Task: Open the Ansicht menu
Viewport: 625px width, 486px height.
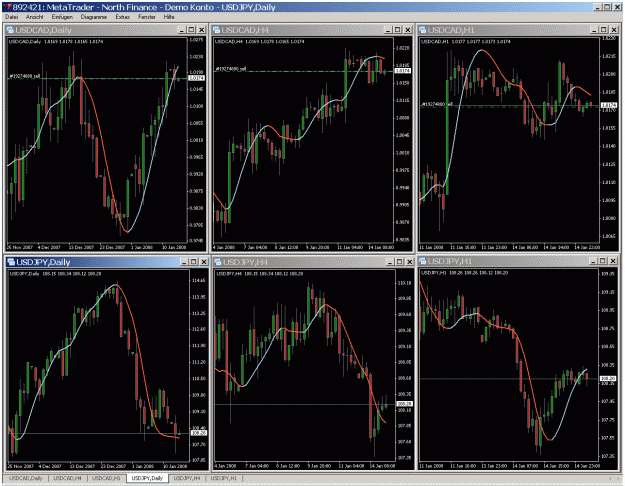Action: [x=35, y=17]
